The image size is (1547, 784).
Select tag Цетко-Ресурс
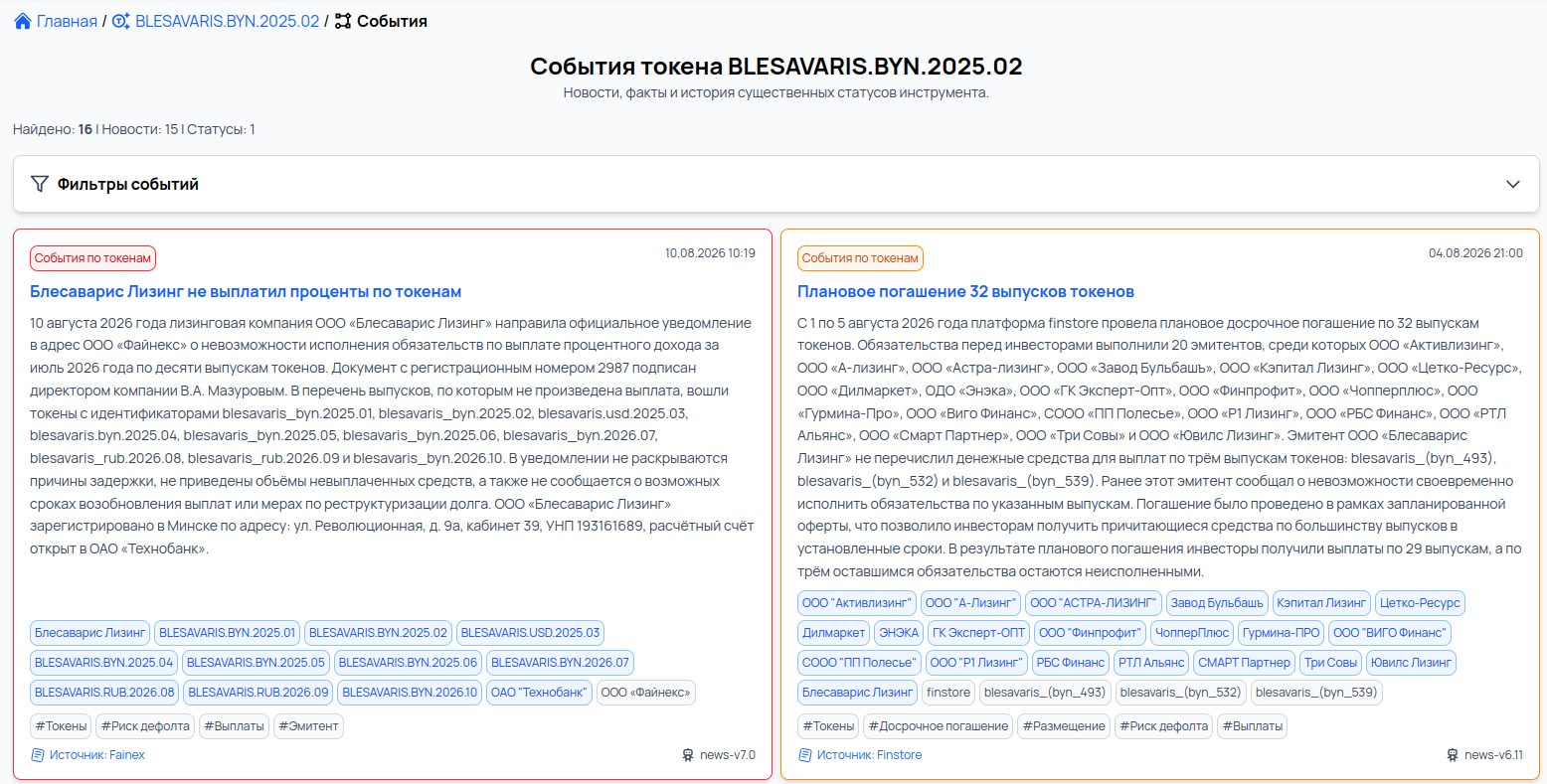[1420, 603]
